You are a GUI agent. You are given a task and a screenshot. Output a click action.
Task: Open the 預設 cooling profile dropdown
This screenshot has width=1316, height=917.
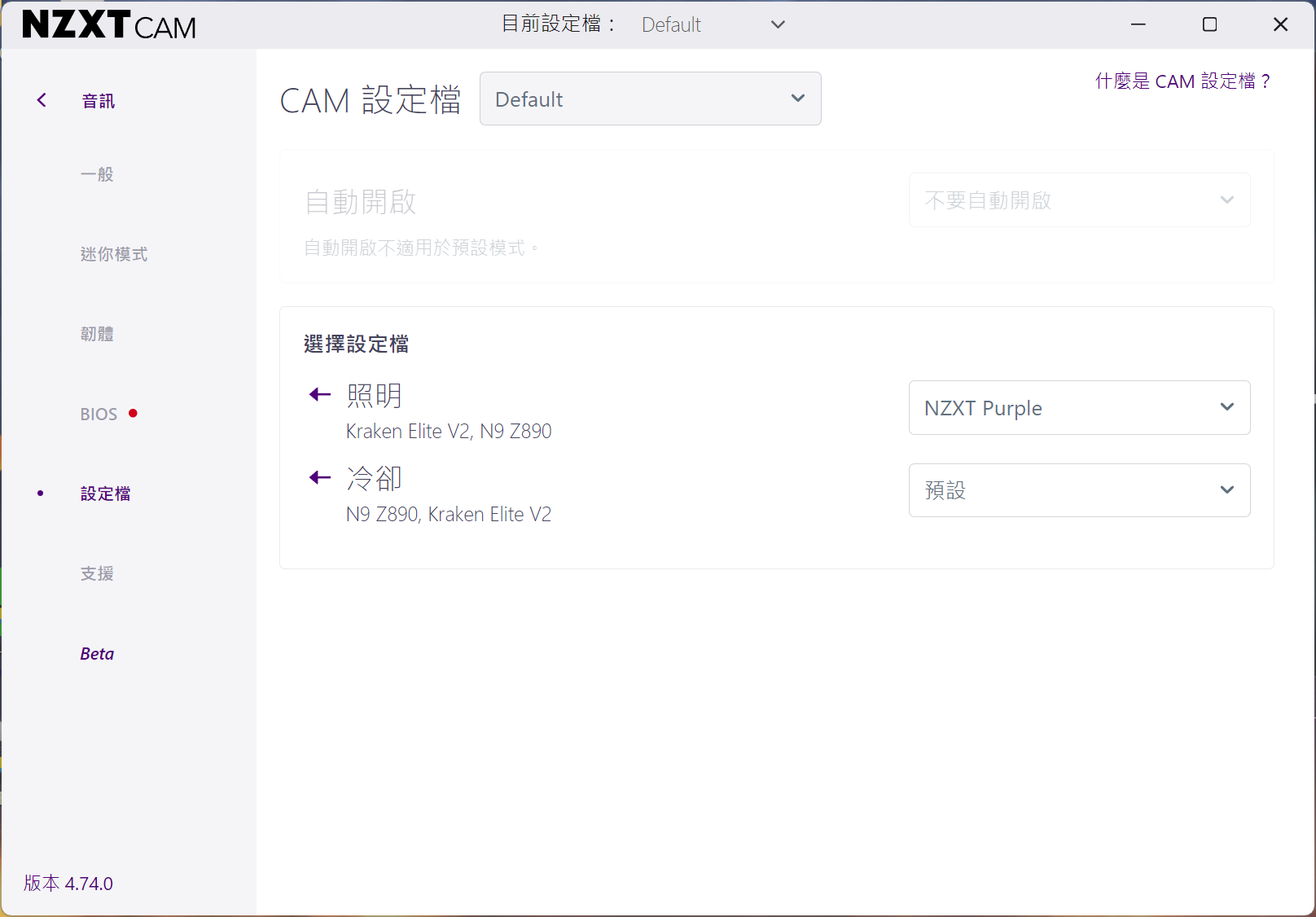tap(1079, 490)
